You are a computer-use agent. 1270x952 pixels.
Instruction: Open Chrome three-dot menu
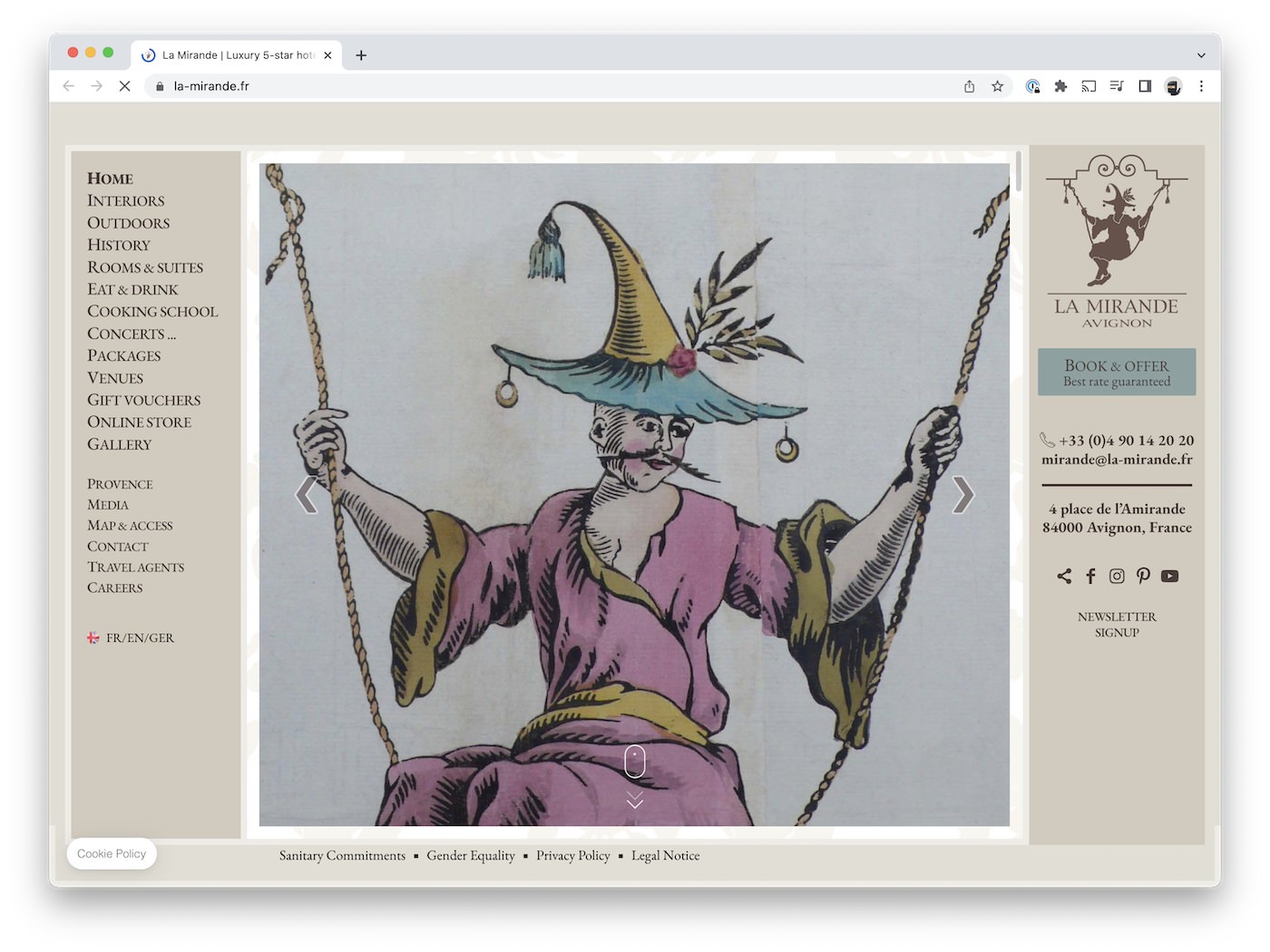tap(1201, 86)
